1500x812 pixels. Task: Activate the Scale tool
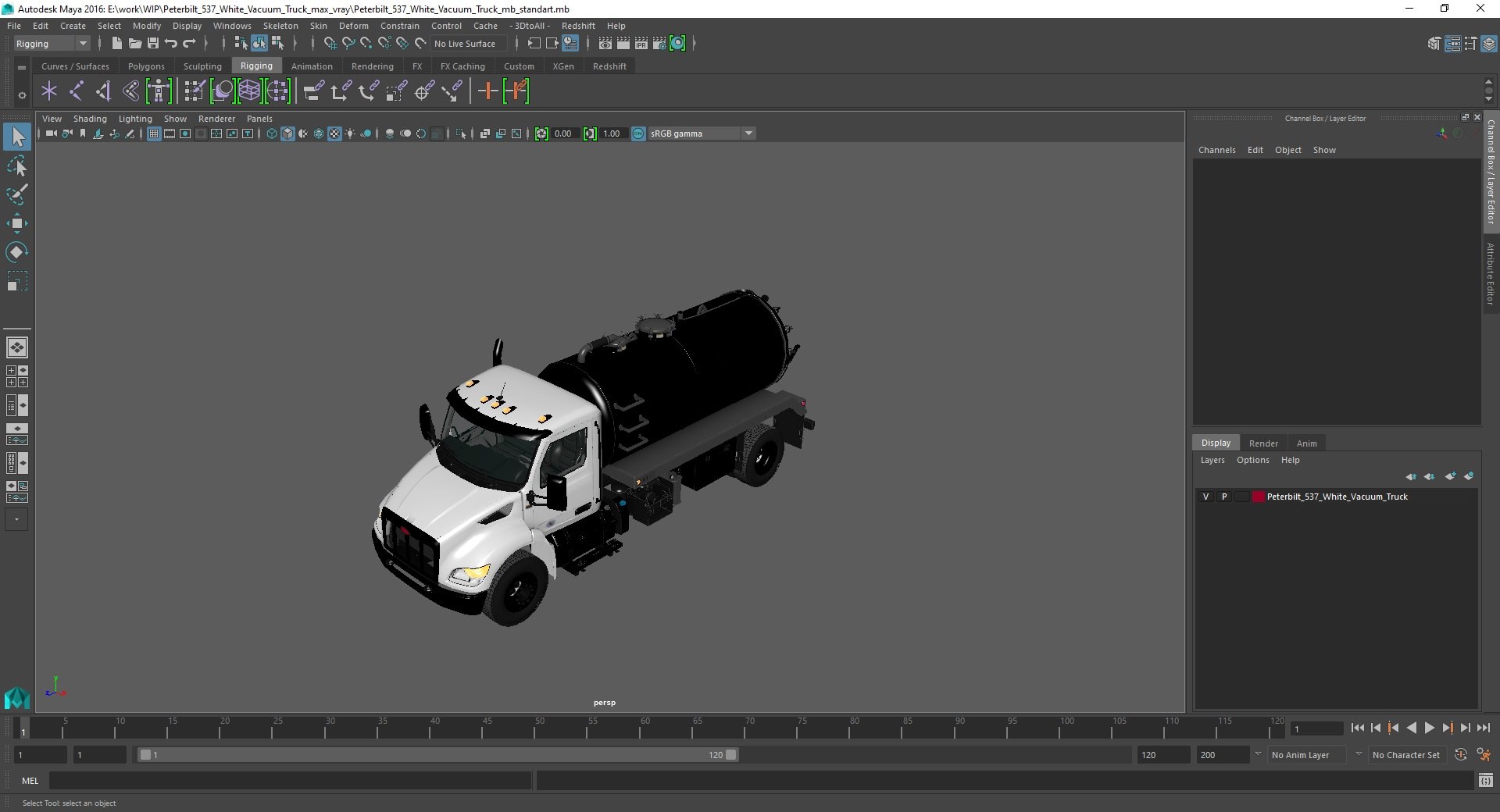point(17,281)
